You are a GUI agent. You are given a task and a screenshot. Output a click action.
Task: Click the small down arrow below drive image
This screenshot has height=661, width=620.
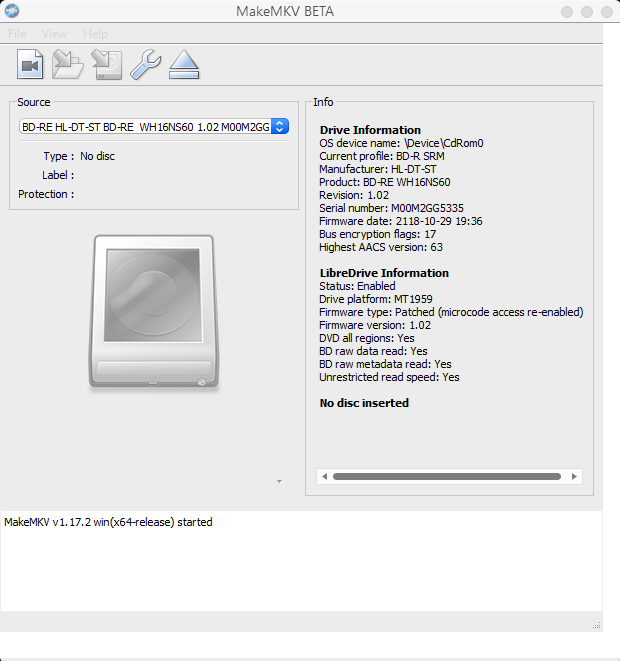click(x=279, y=481)
